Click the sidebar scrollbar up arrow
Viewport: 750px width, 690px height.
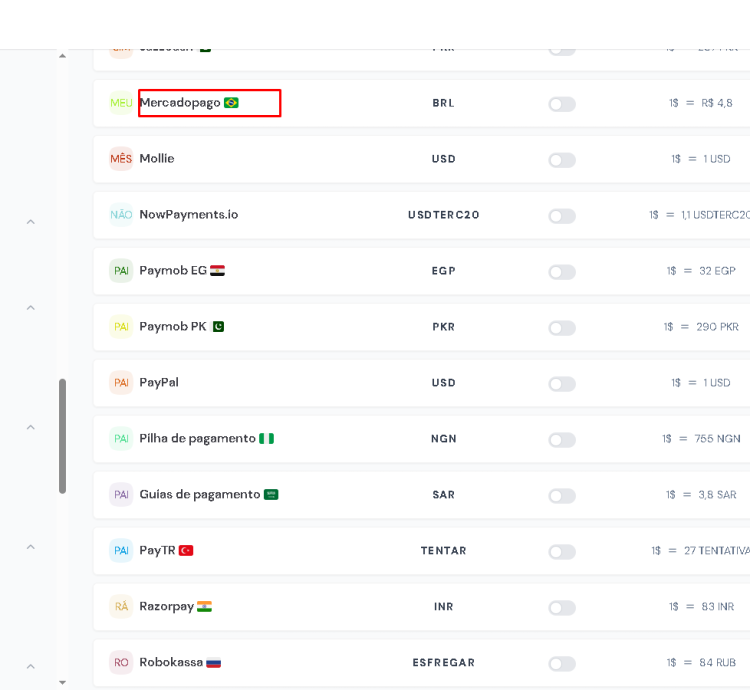click(62, 56)
